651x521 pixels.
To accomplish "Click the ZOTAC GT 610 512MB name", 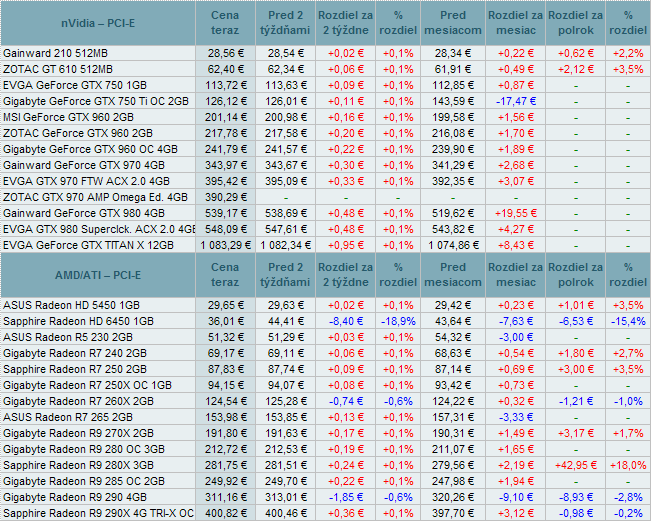I will click(58, 69).
